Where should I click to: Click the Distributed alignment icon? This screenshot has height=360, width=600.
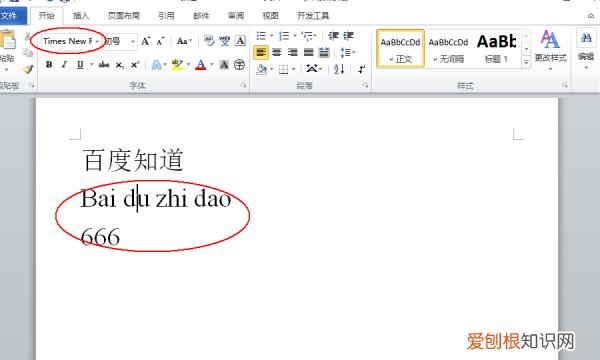324,52
